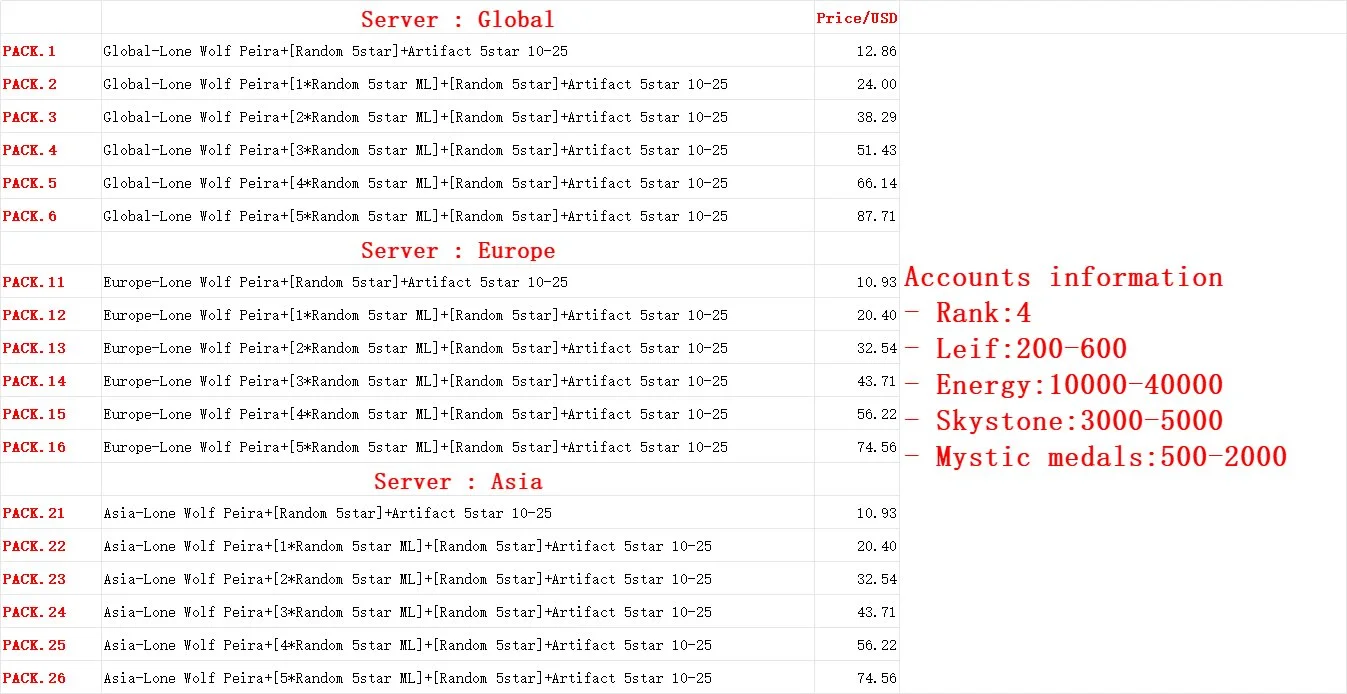Click the Server : Global header
Viewport: 1347px width, 694px height.
click(x=457, y=19)
